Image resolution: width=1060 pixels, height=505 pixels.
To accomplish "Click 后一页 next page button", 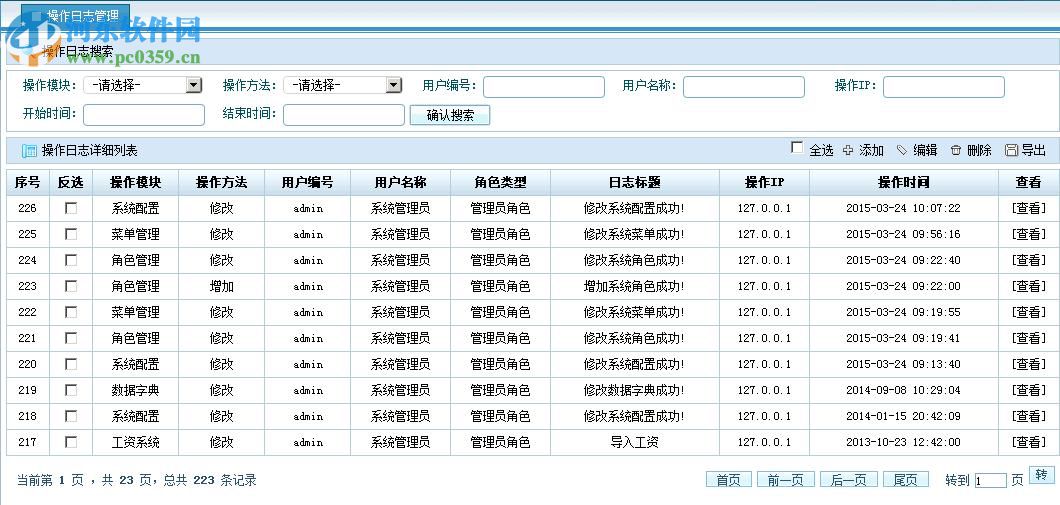I will (x=848, y=480).
